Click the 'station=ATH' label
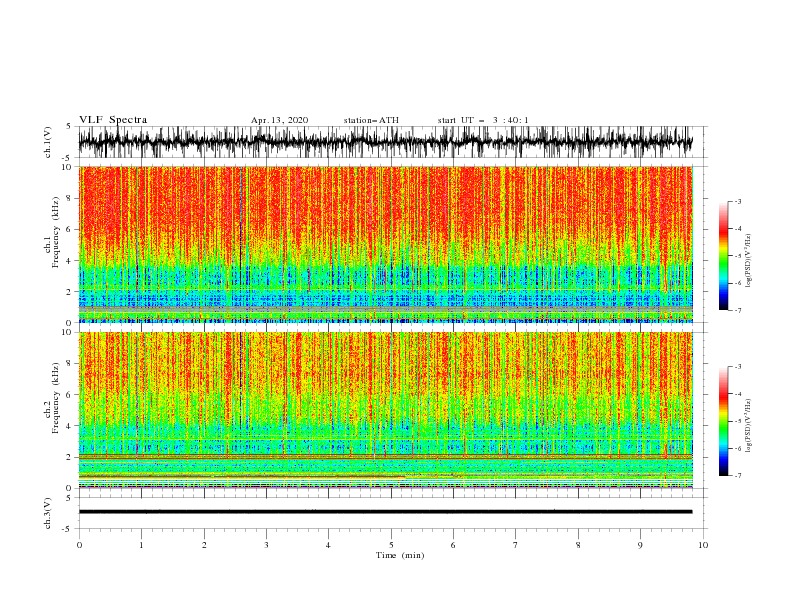The height and width of the screenshot is (612, 792). pyautogui.click(x=371, y=120)
